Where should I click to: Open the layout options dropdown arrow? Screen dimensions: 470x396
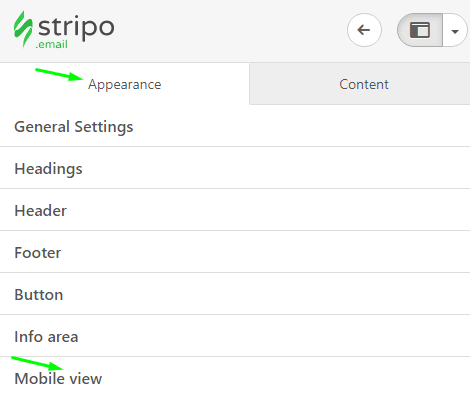coord(455,31)
